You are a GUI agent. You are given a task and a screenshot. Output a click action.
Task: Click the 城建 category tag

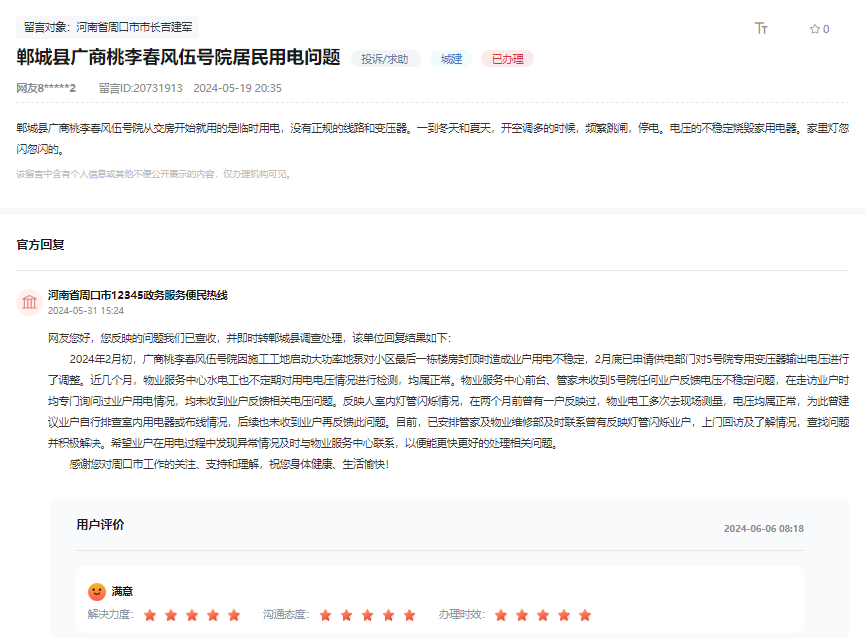(451, 59)
